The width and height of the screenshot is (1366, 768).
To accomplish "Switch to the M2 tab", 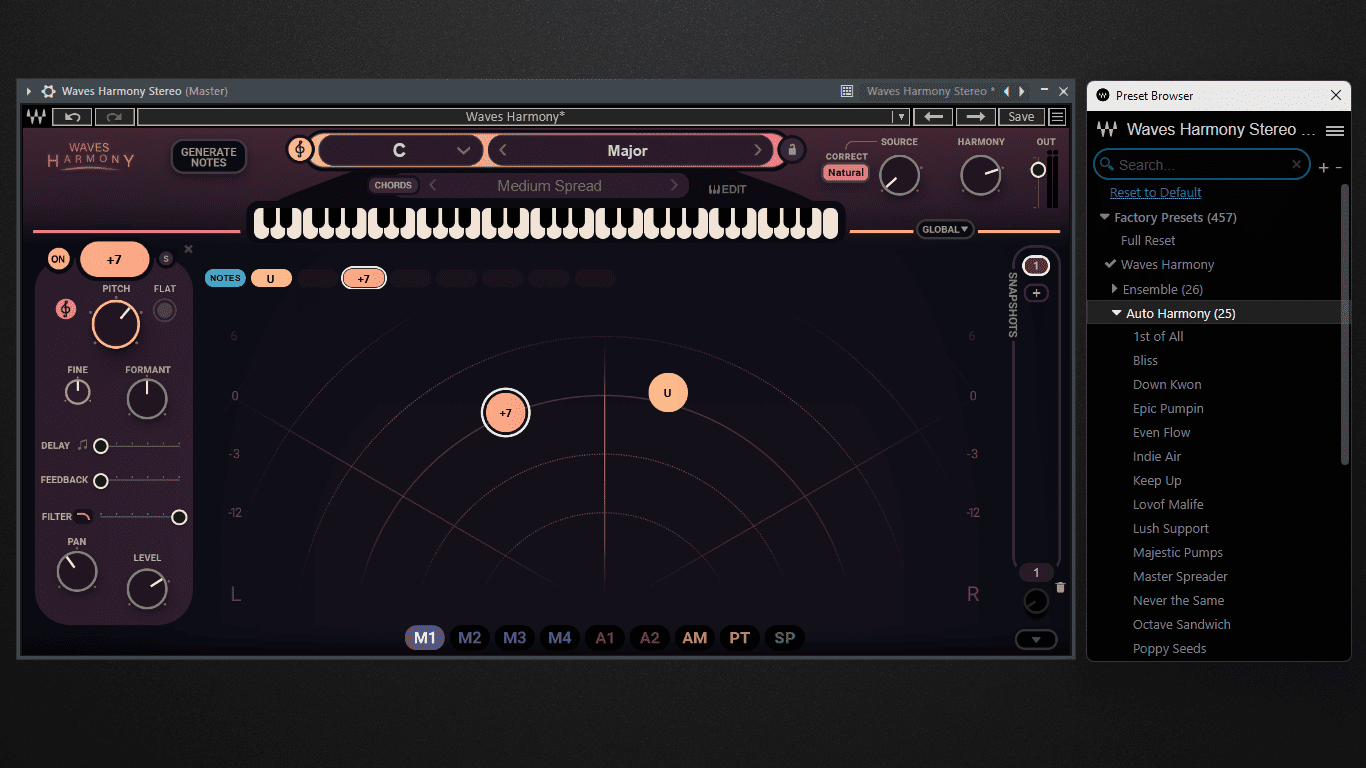I will pyautogui.click(x=470, y=638).
